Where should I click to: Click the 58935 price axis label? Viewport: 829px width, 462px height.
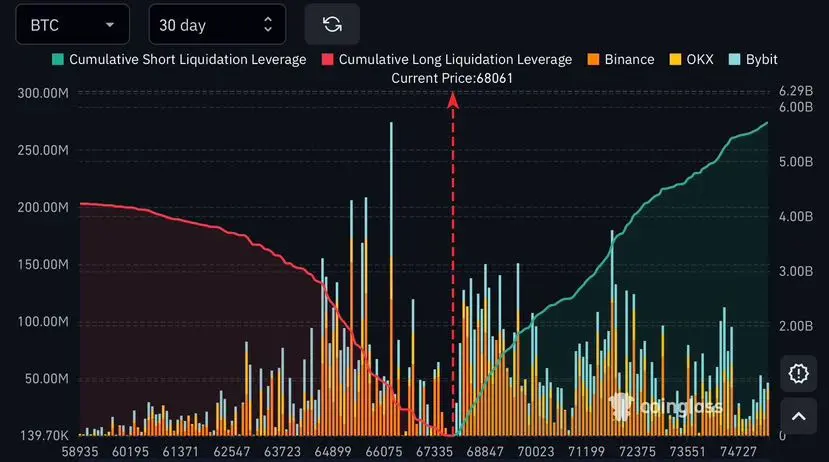(x=80, y=452)
